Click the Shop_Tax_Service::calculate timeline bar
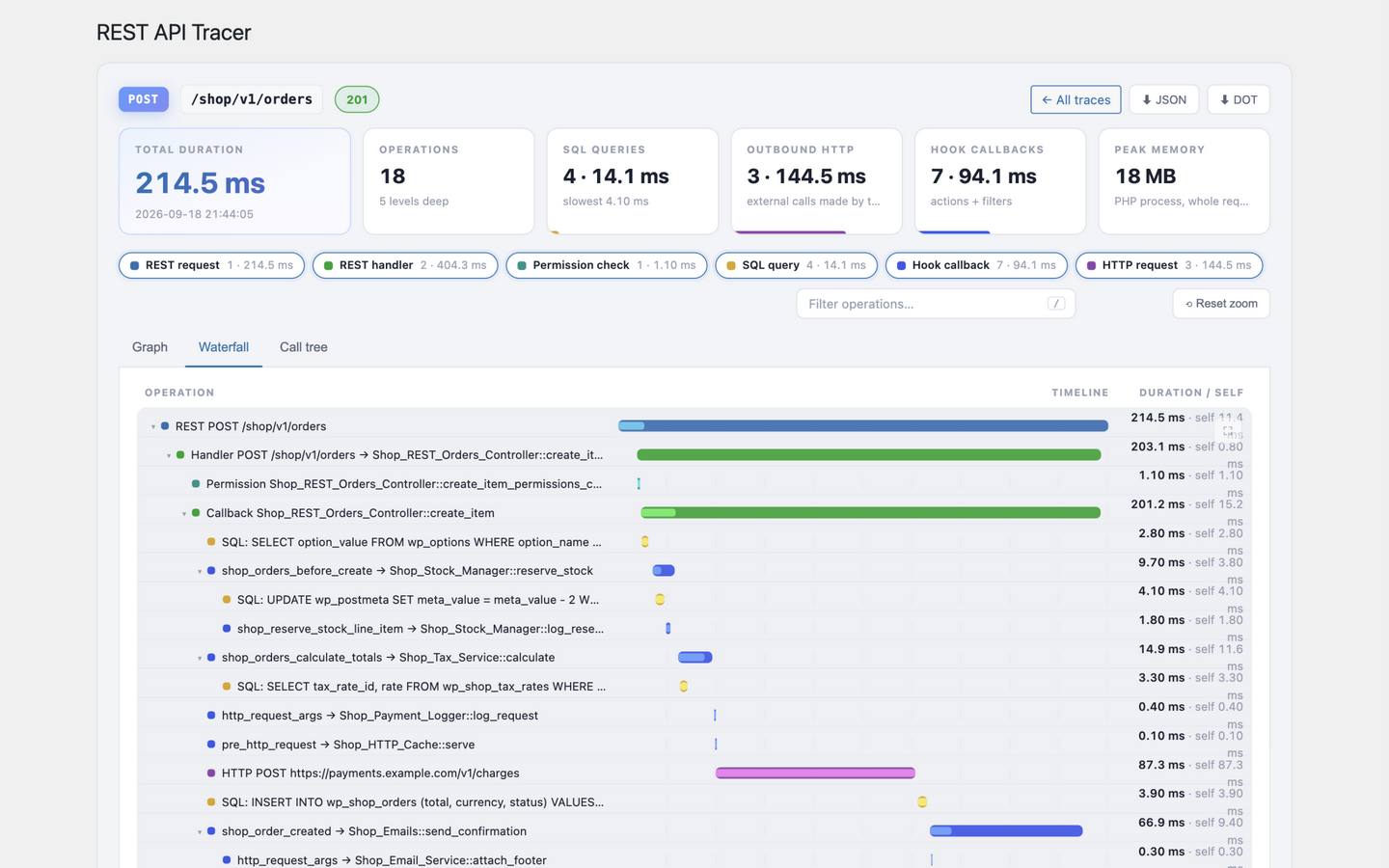 click(694, 657)
